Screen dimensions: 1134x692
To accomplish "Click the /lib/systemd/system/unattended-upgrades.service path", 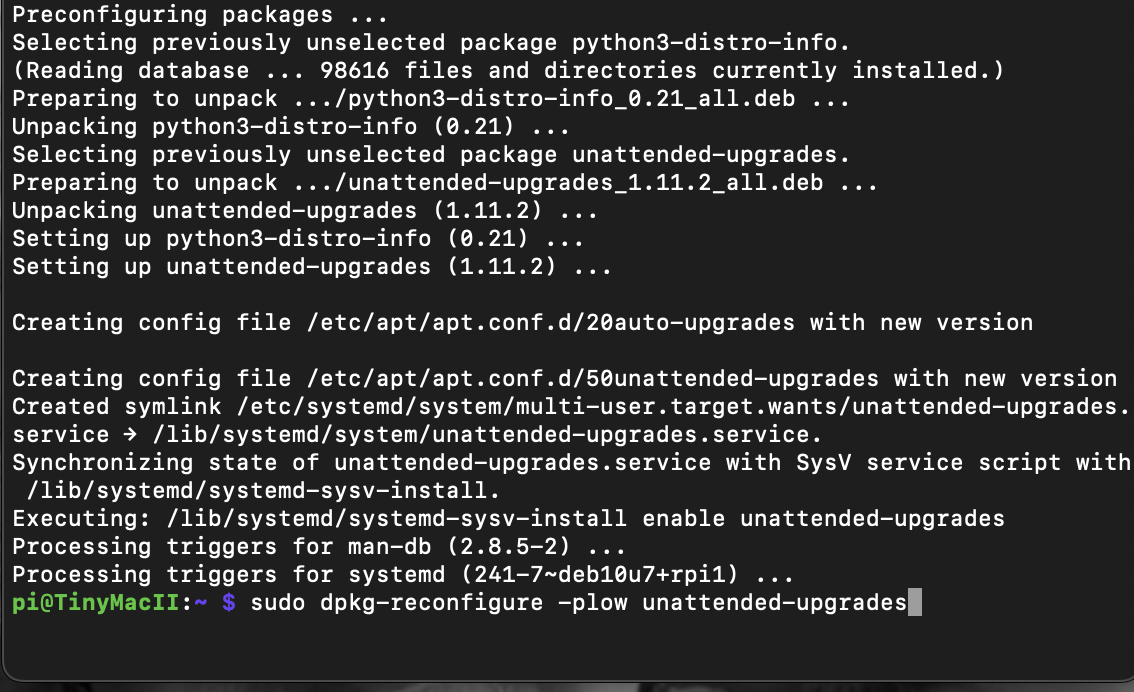I will pos(487,435).
